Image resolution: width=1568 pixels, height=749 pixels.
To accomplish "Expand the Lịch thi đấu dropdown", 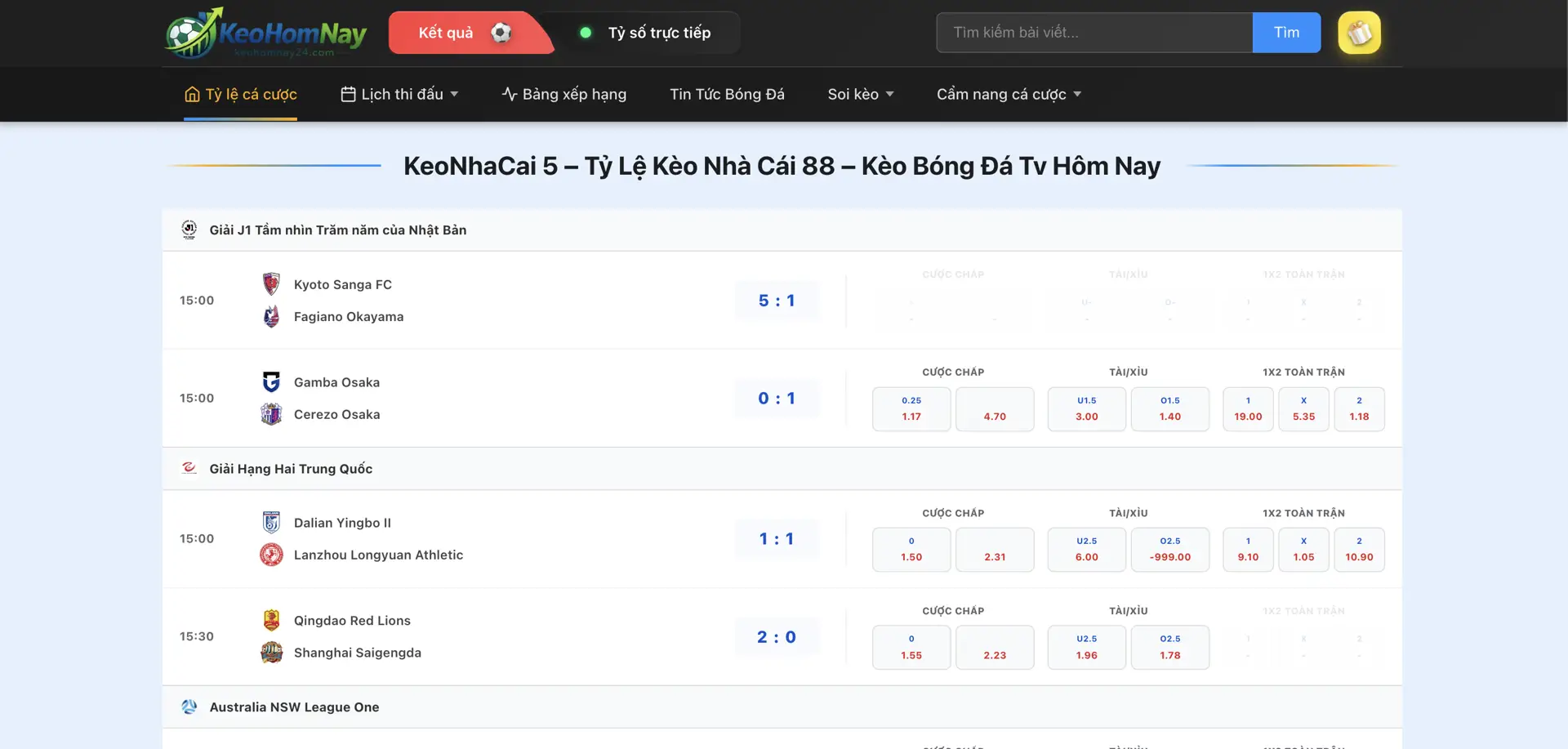I will pyautogui.click(x=399, y=95).
